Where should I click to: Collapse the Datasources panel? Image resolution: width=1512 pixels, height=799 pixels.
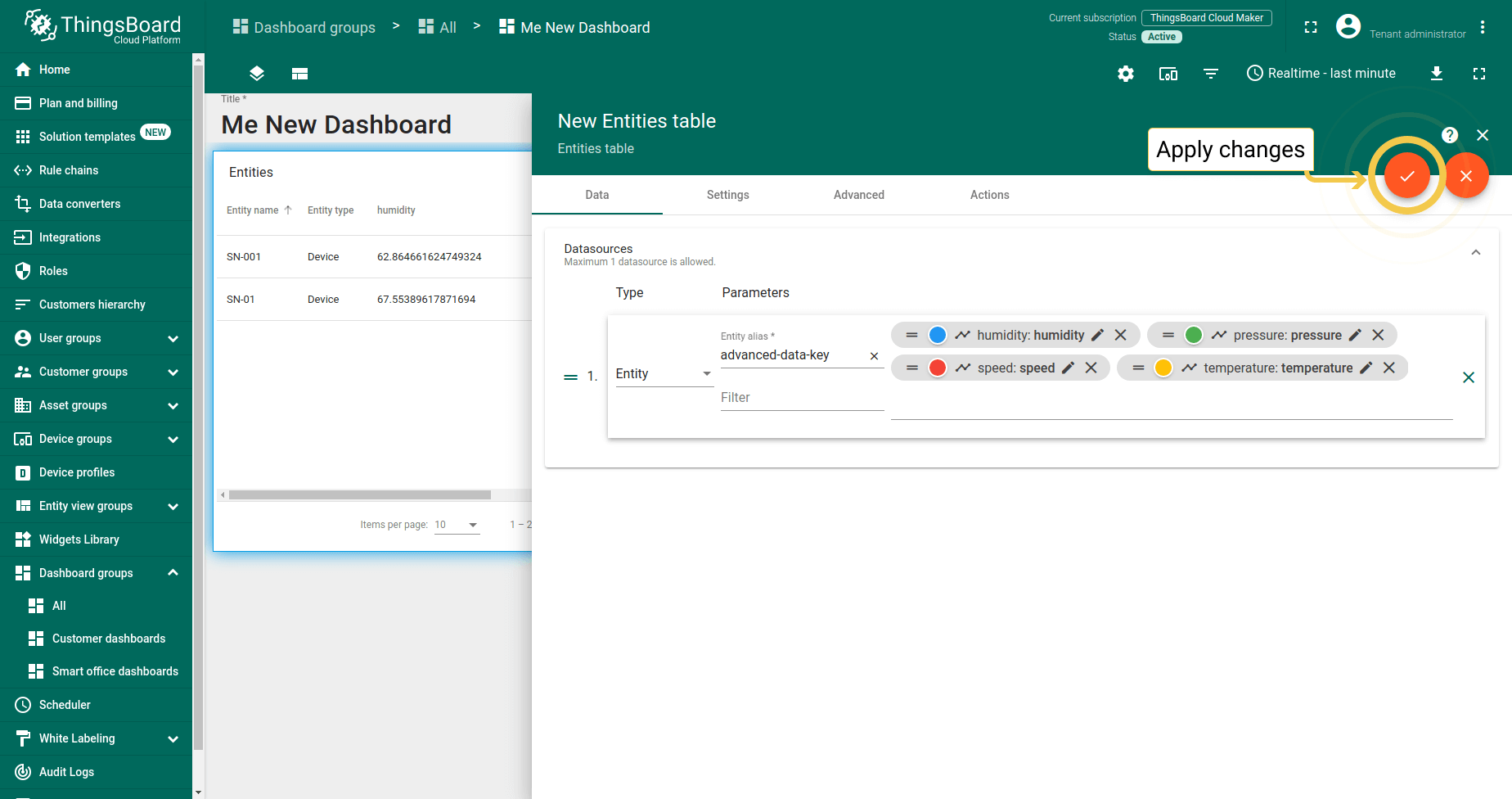[x=1475, y=253]
